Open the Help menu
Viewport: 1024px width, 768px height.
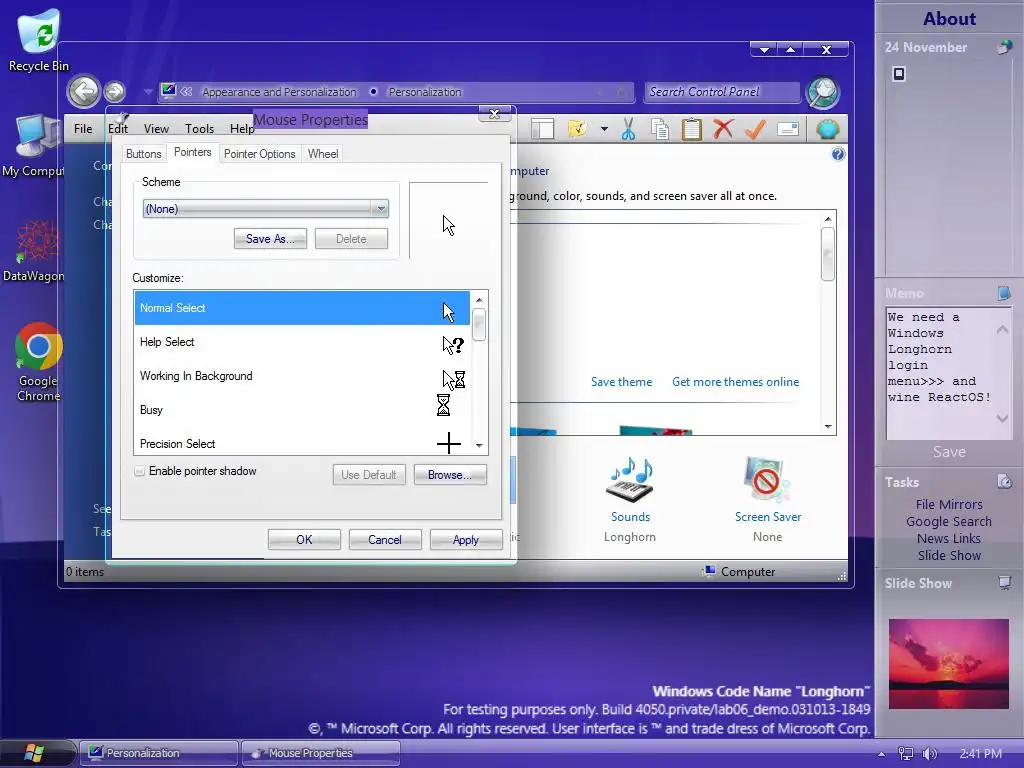[242, 129]
